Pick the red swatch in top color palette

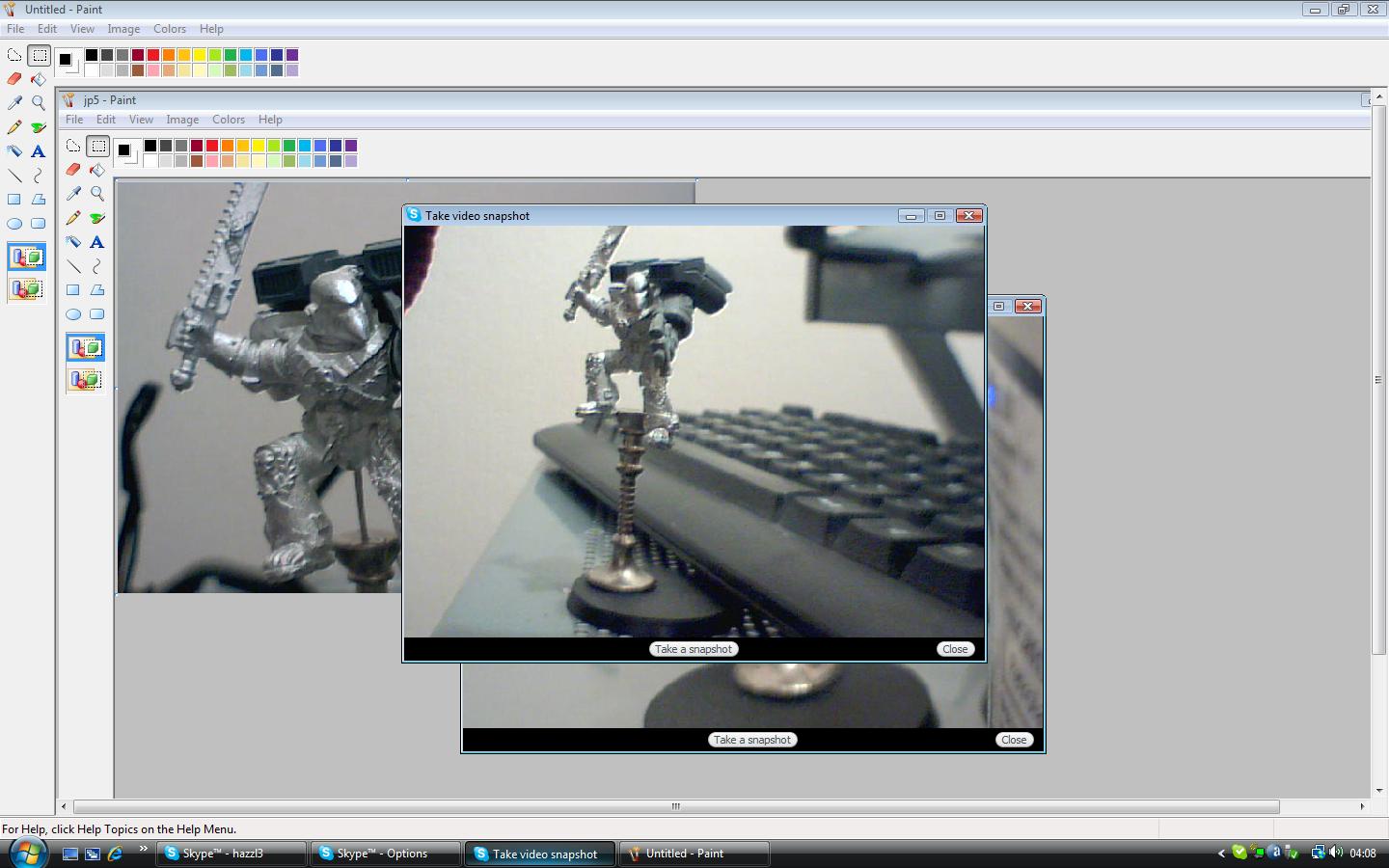click(153, 55)
